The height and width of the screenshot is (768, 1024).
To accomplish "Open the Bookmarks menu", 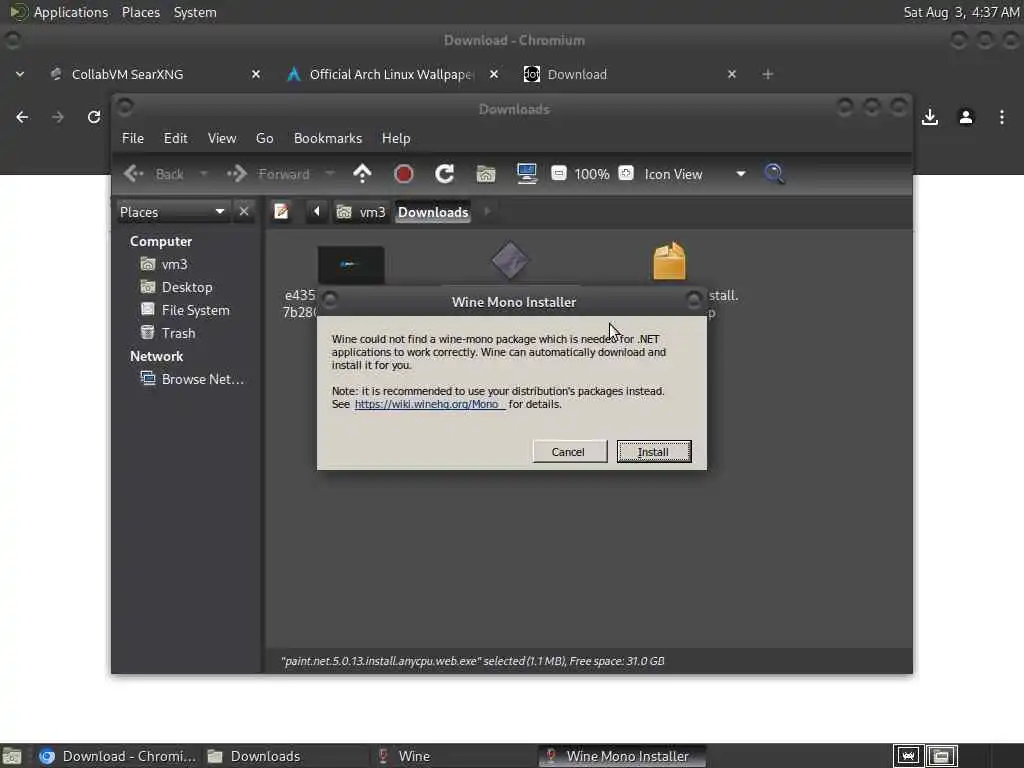I will 328,138.
